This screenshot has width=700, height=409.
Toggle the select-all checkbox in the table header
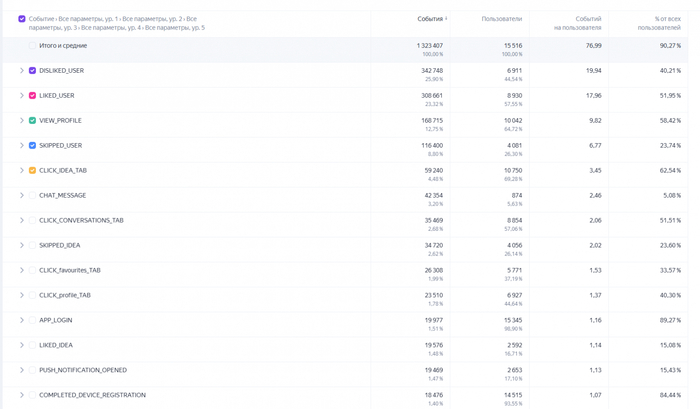[x=22, y=19]
